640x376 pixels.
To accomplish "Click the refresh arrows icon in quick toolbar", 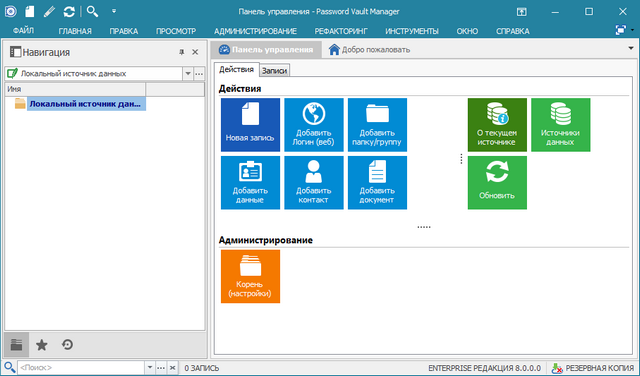I will pyautogui.click(x=69, y=11).
